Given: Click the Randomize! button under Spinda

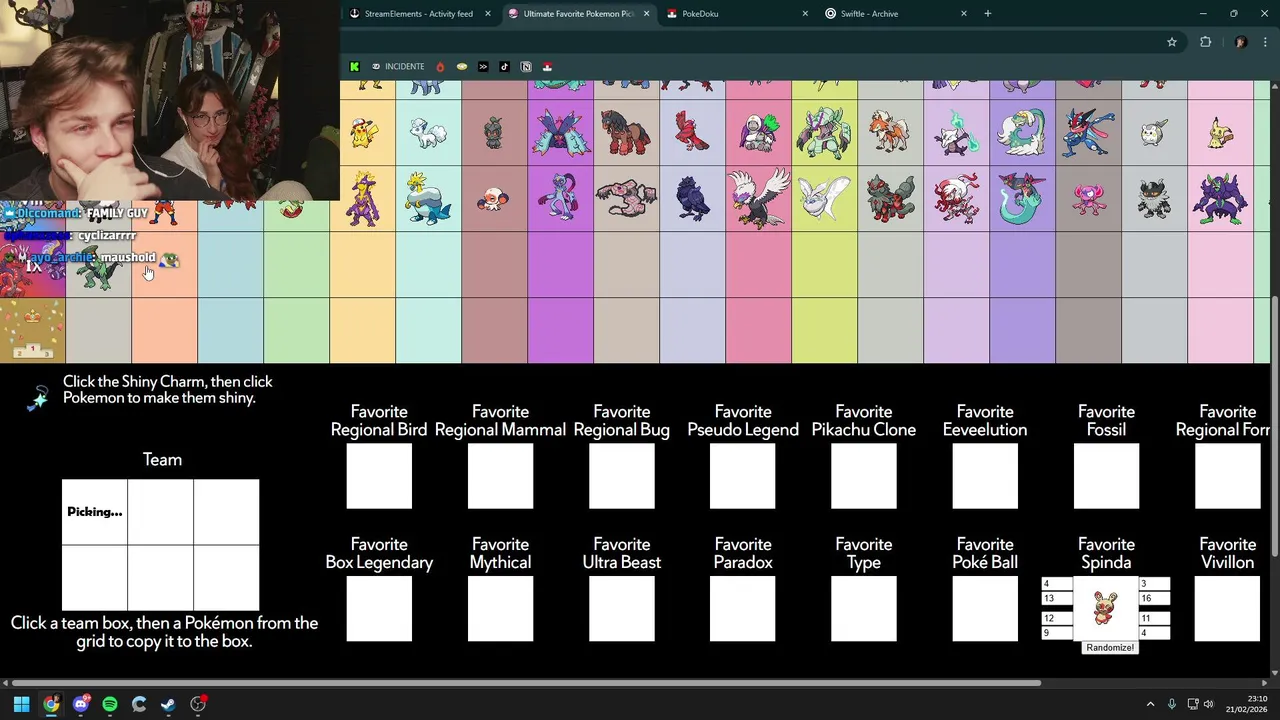Looking at the screenshot, I should (x=1110, y=648).
